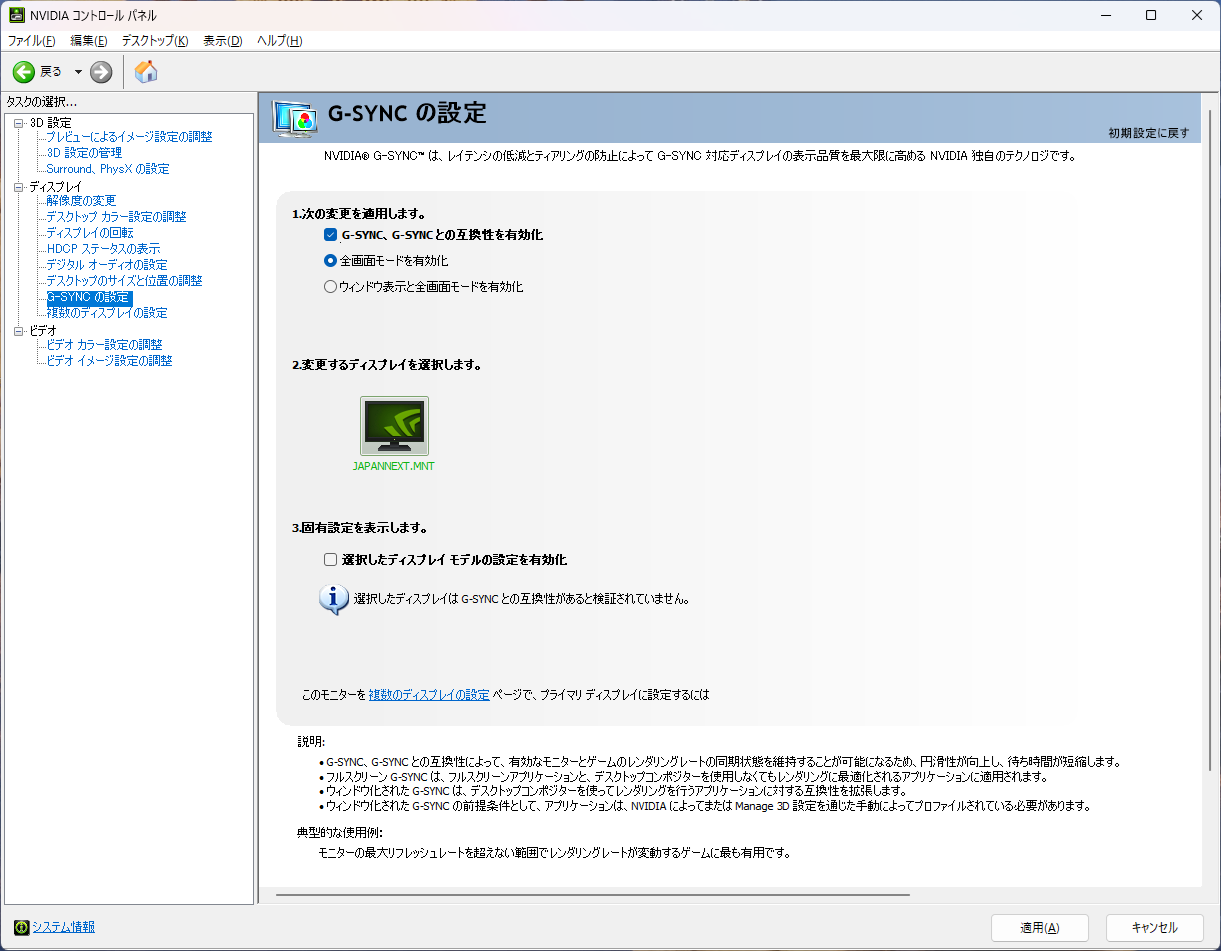Screen dimensions: 1221x951
Task: Enable 選択したディスプレイ モデルの設定を有効化 checkbox
Action: [x=330, y=559]
